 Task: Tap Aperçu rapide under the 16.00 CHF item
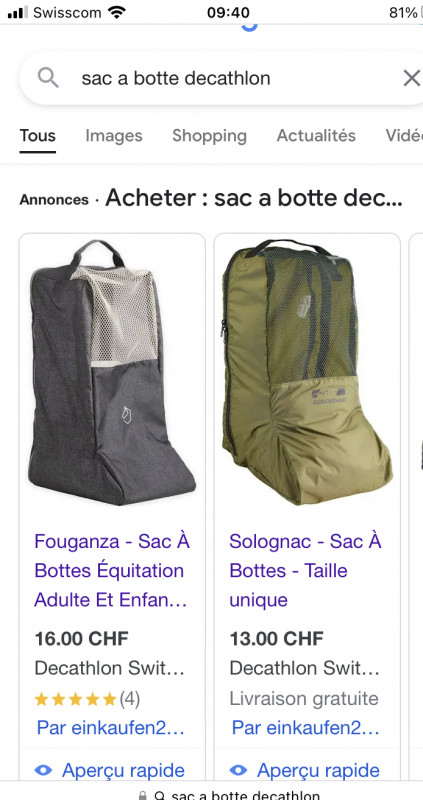[x=123, y=770]
